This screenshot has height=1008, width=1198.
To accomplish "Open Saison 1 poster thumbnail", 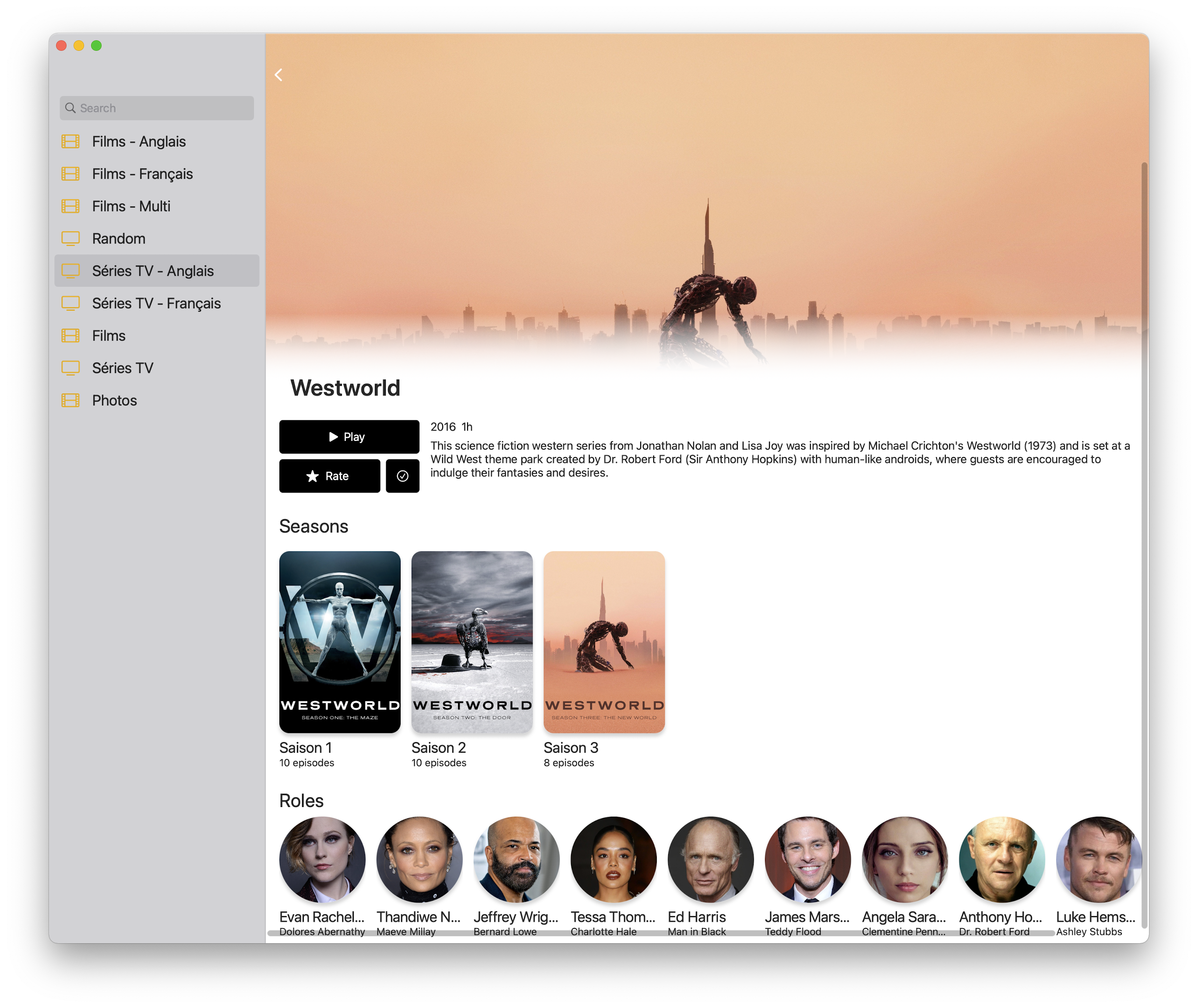I will coord(339,642).
